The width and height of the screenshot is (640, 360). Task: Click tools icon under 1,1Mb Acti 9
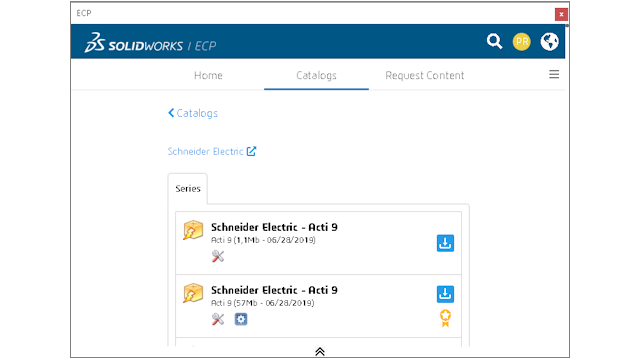[x=218, y=256]
